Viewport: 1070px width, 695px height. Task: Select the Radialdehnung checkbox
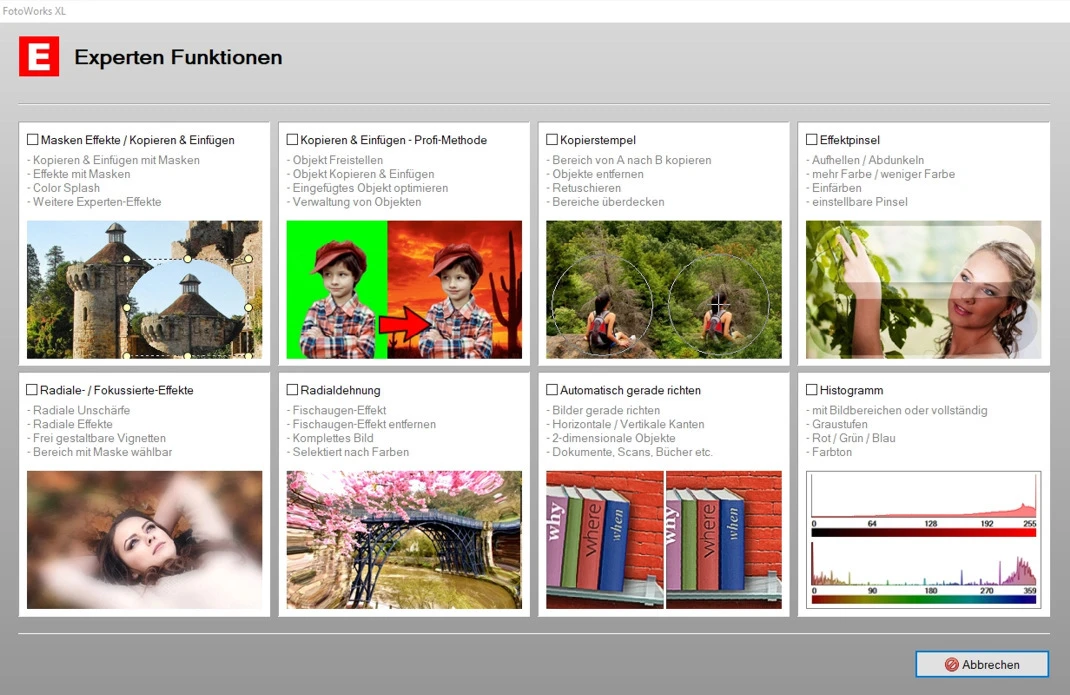point(293,390)
